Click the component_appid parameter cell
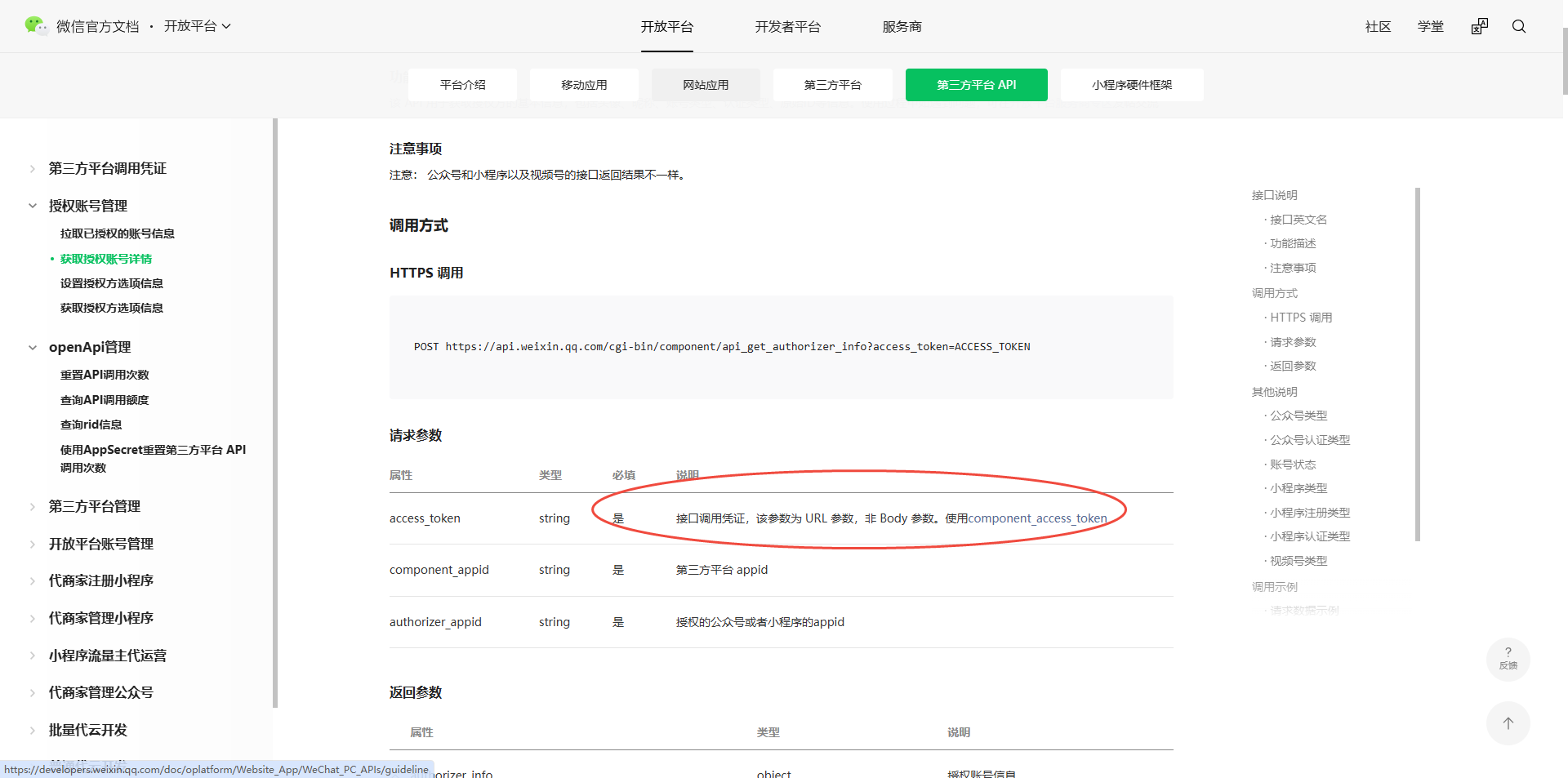The height and width of the screenshot is (778, 1568). coord(439,570)
